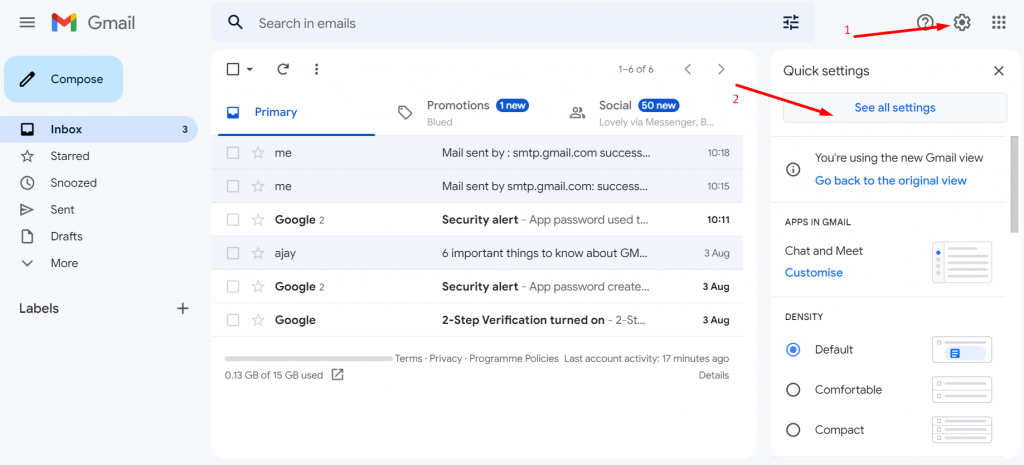Select the 10:15 email from me
Viewport: 1024px width, 465px height.
(233, 186)
